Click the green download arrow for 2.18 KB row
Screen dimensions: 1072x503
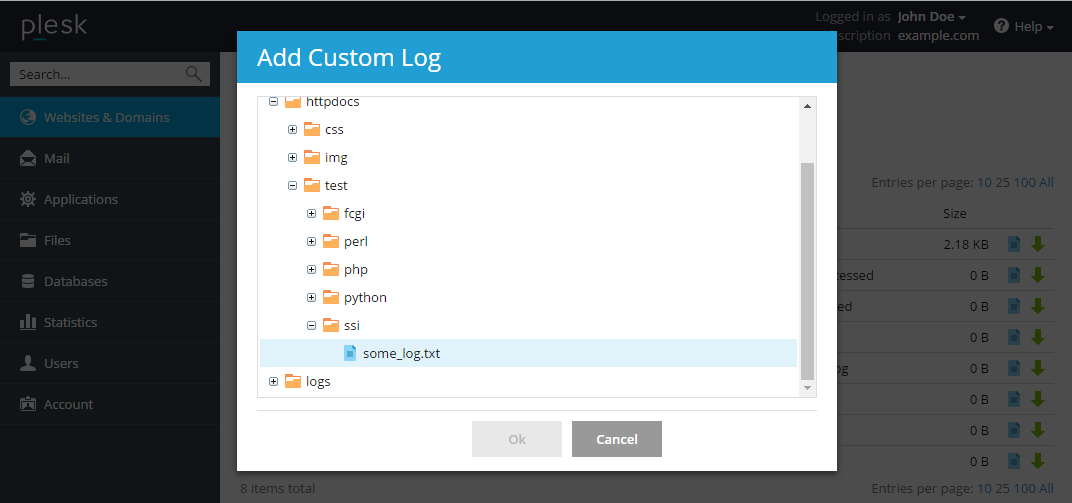tap(1037, 244)
